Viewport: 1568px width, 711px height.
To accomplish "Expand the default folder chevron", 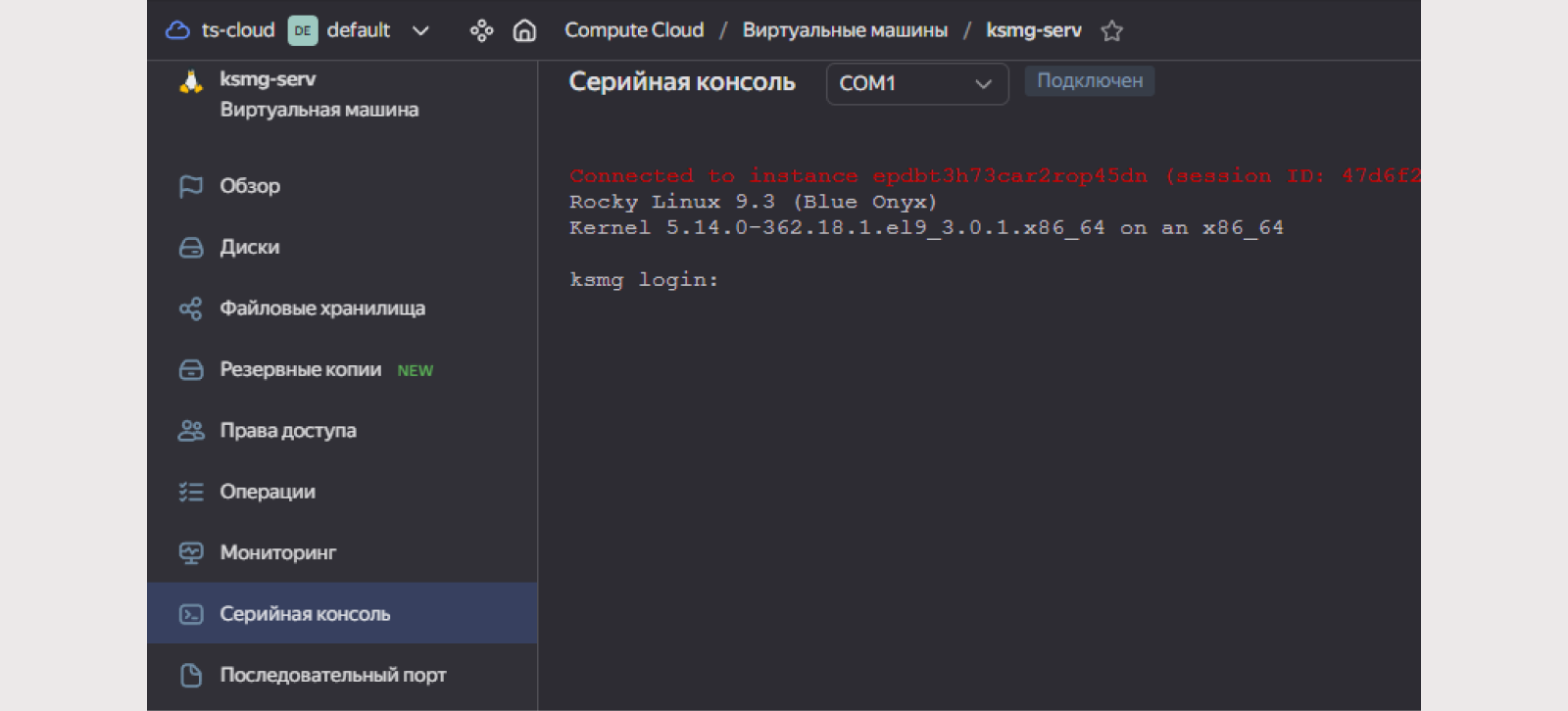I will click(420, 30).
